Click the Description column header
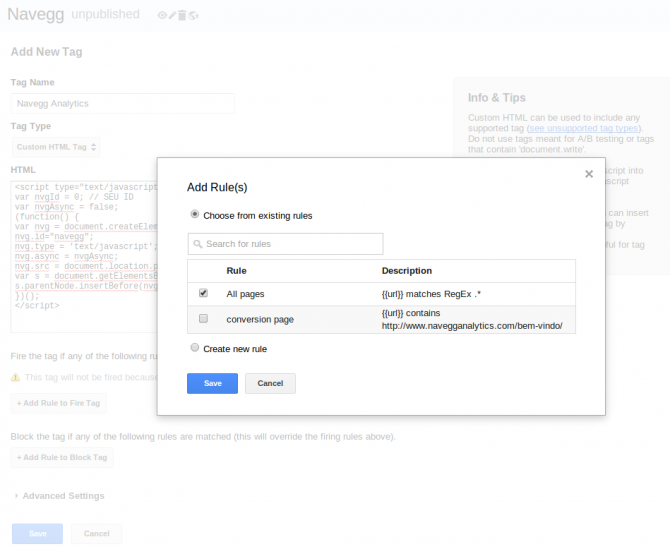Screen dimensions: 670x549 point(407,271)
